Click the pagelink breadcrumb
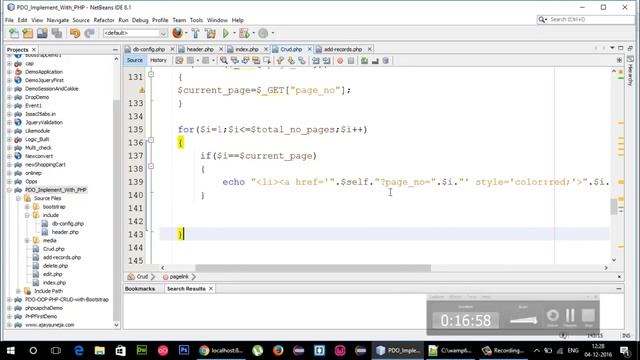Screen dimensions: 640x360 (x=179, y=277)
